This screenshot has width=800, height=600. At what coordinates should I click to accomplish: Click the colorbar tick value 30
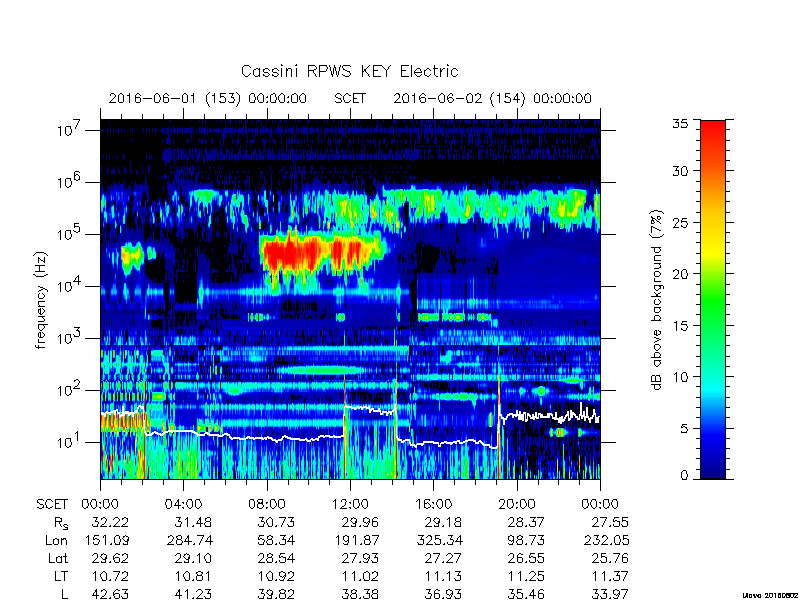tap(680, 171)
